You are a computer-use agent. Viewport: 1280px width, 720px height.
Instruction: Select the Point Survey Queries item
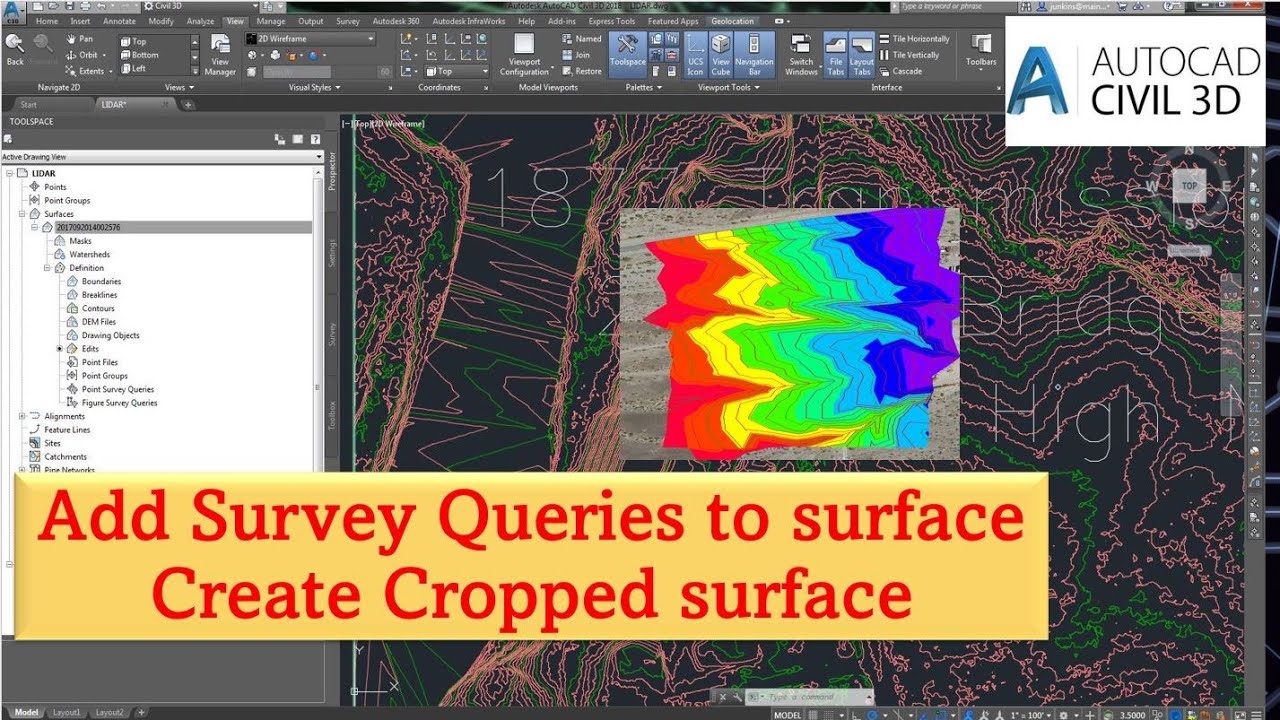[x=118, y=389]
